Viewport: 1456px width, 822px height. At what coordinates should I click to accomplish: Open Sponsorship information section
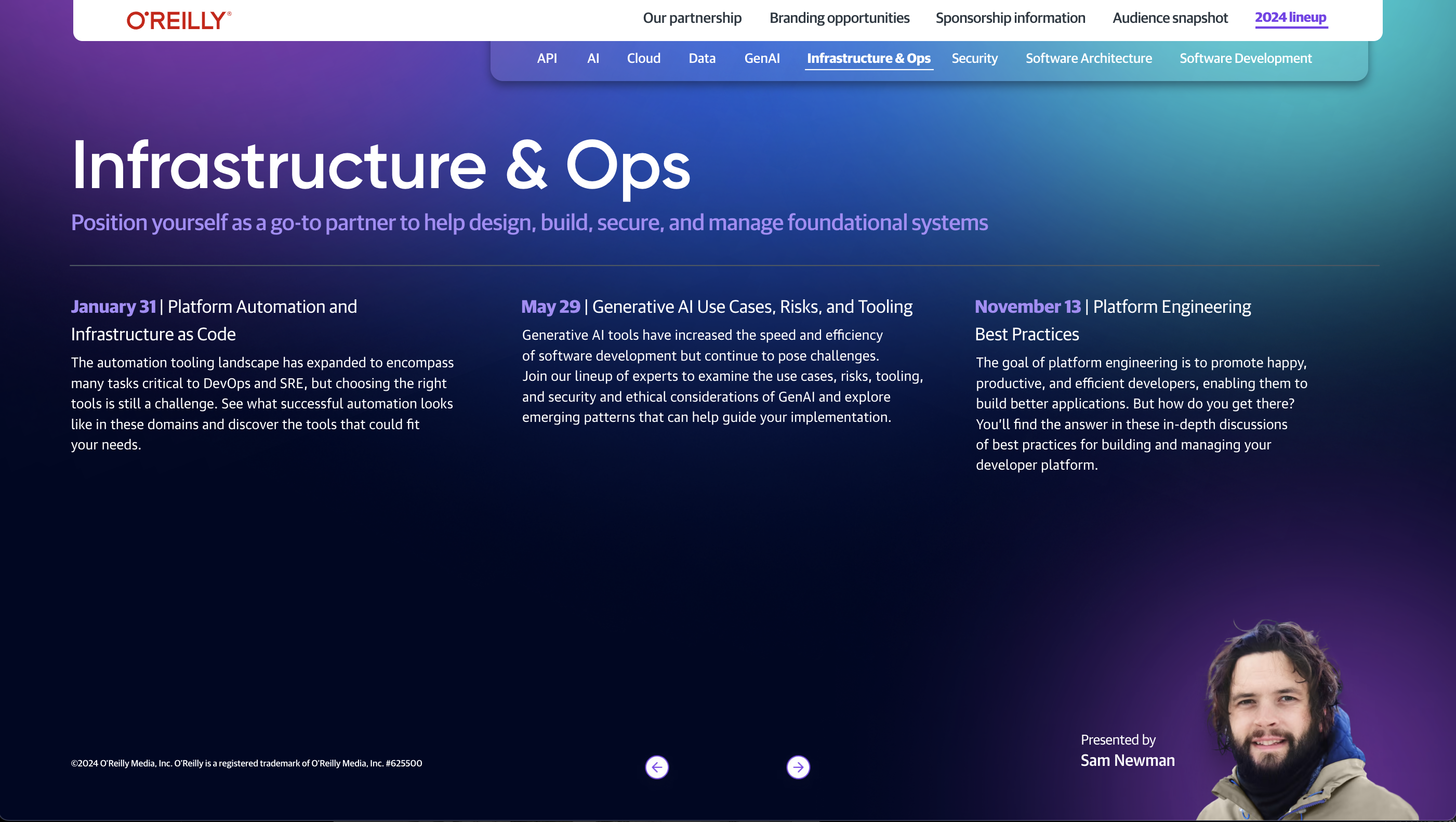pos(1010,18)
